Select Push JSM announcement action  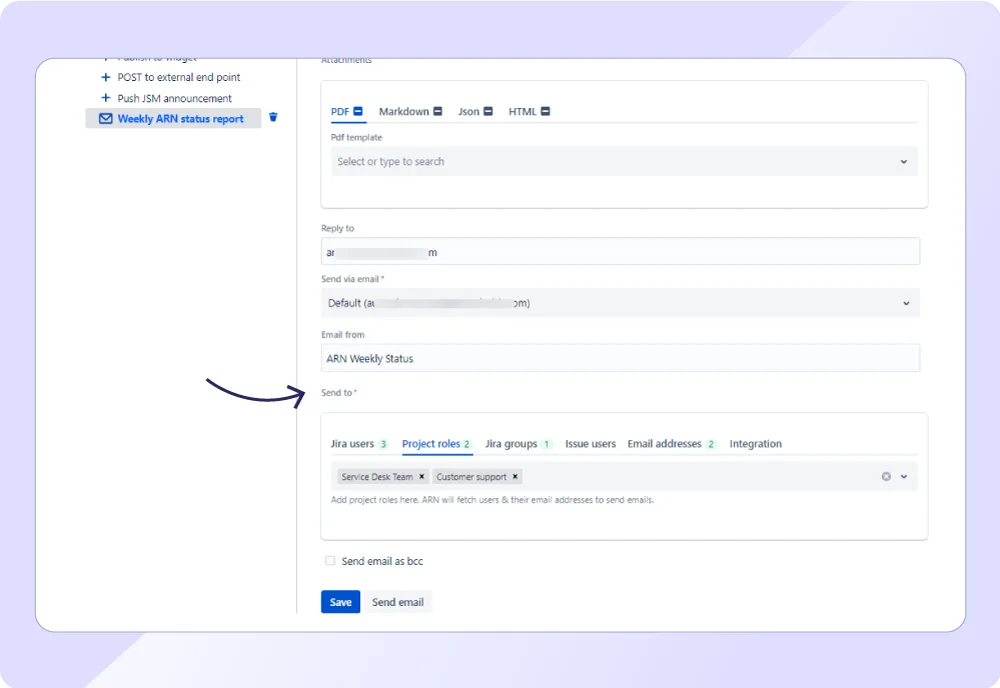175,98
